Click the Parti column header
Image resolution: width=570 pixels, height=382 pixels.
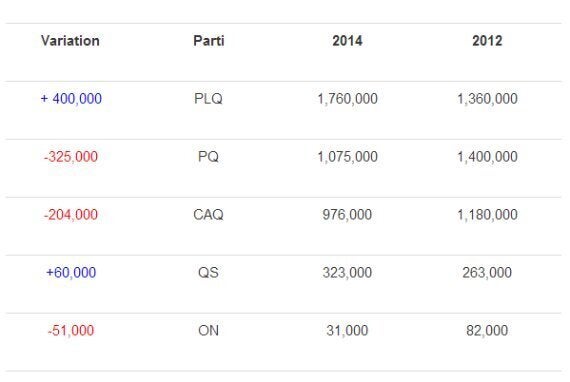tap(209, 41)
